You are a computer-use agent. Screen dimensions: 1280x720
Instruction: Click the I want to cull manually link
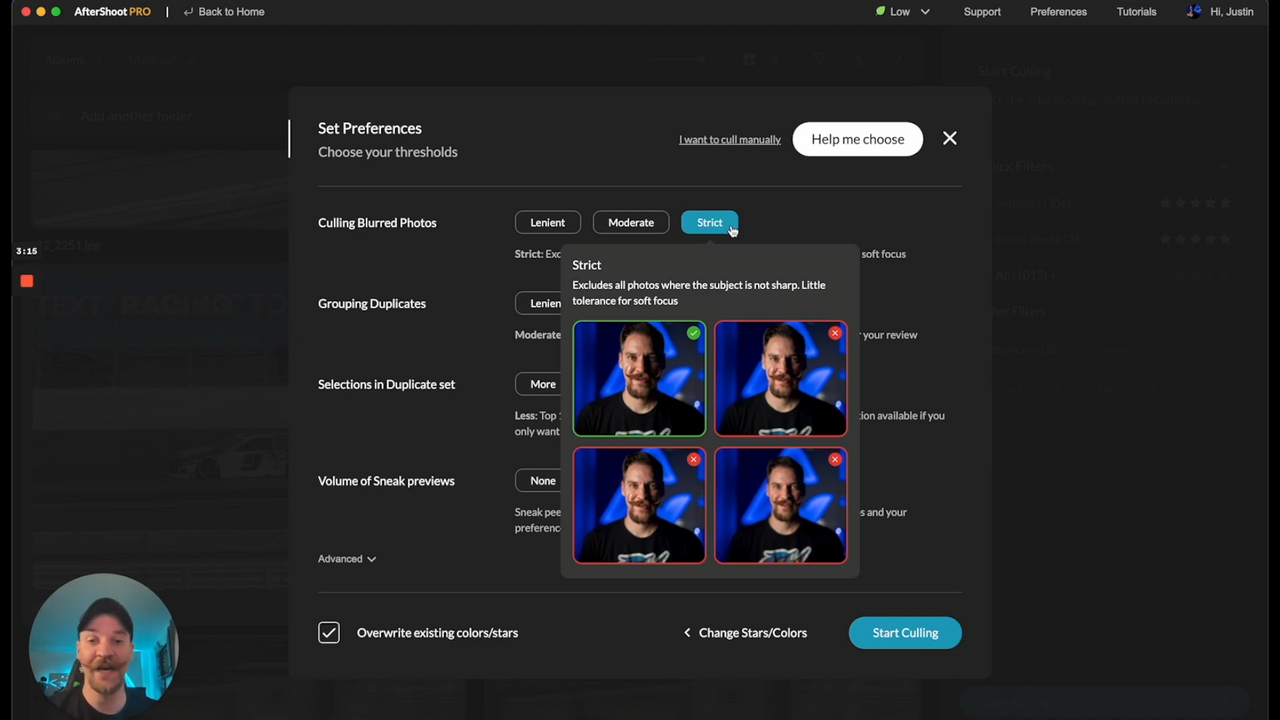coord(729,140)
